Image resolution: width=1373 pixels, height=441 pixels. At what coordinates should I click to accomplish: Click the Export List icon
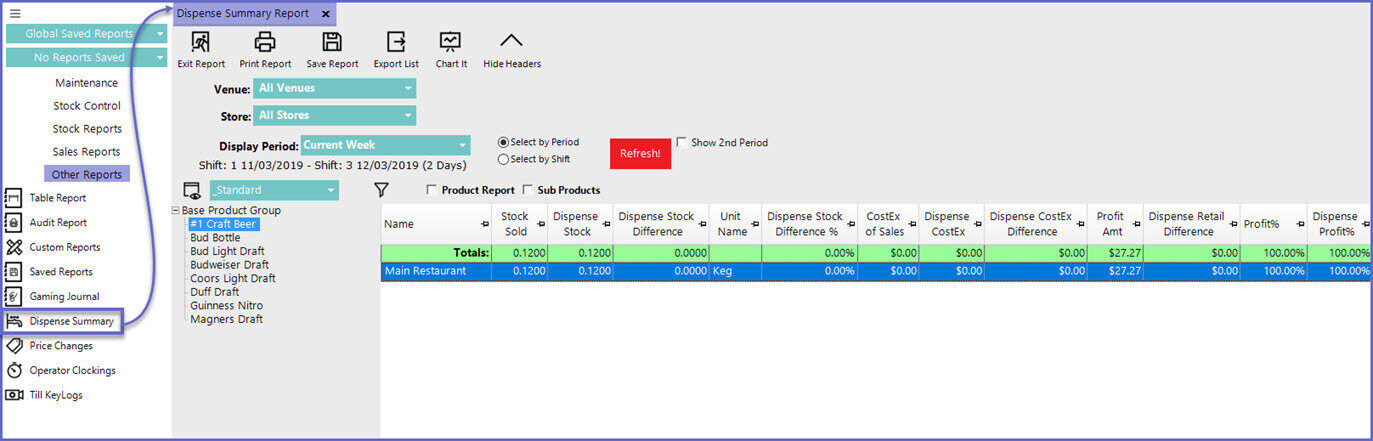pyautogui.click(x=396, y=42)
